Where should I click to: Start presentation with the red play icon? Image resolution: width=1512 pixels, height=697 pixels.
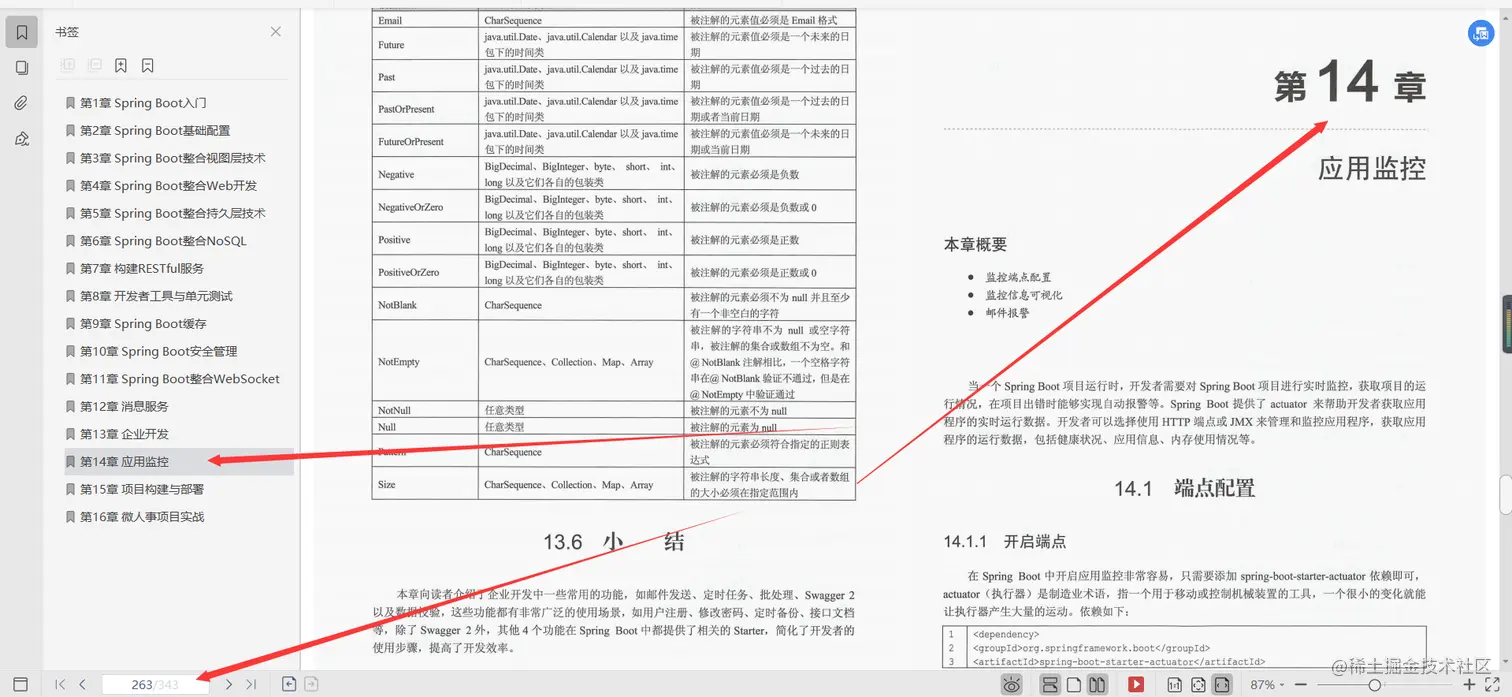pos(1134,685)
